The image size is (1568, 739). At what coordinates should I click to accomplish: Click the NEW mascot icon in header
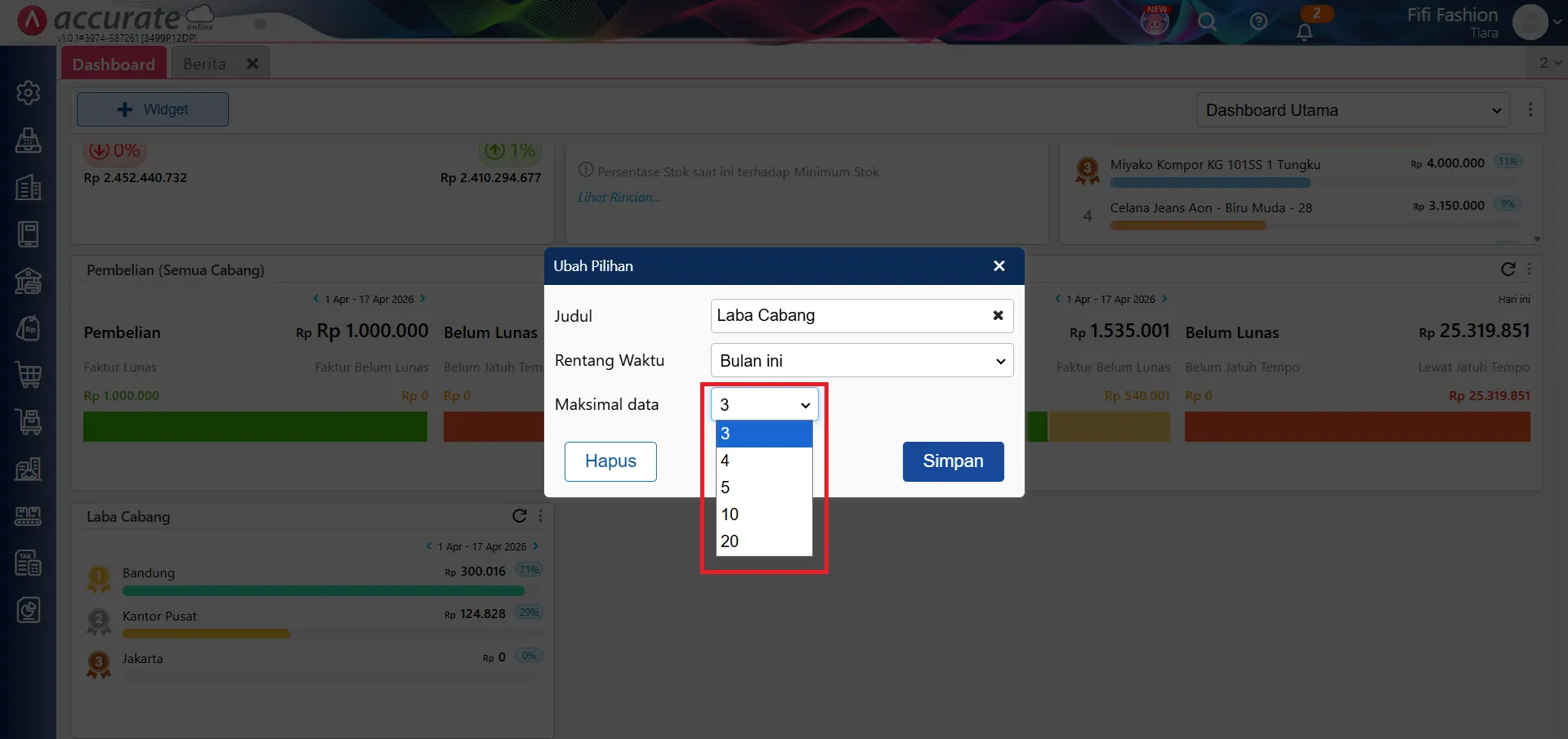click(1155, 20)
